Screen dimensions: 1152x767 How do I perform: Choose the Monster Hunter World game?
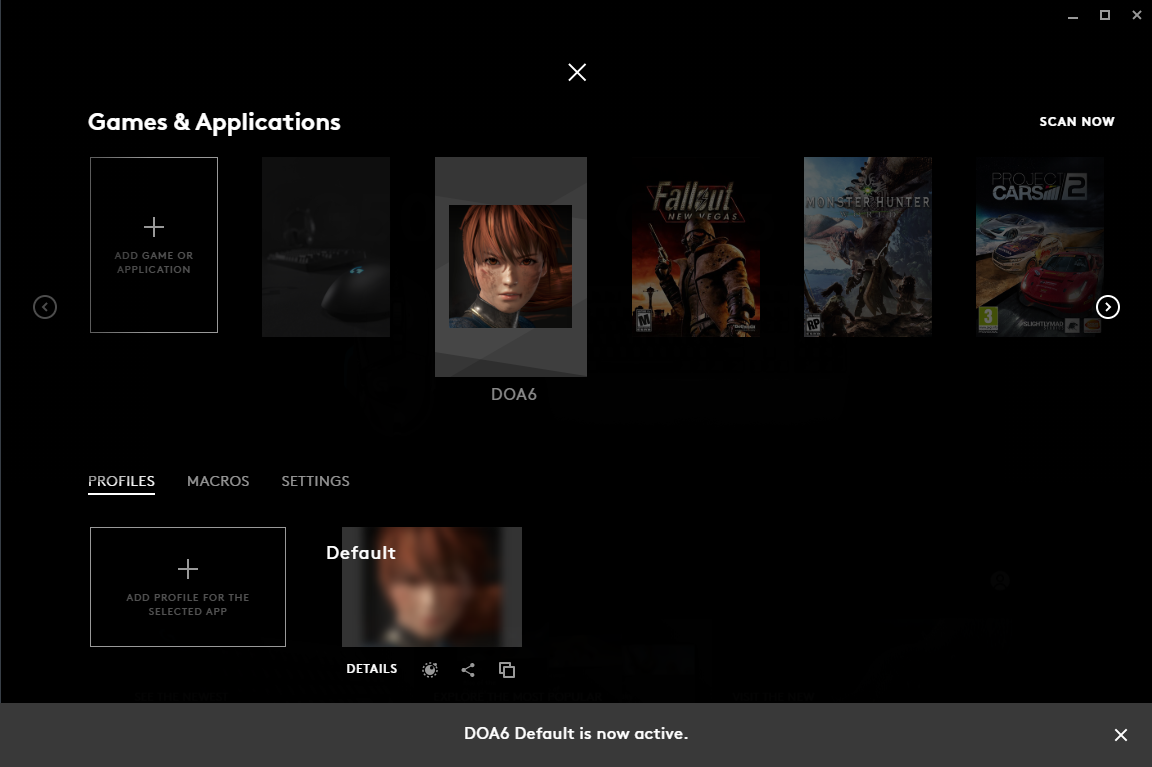(868, 247)
